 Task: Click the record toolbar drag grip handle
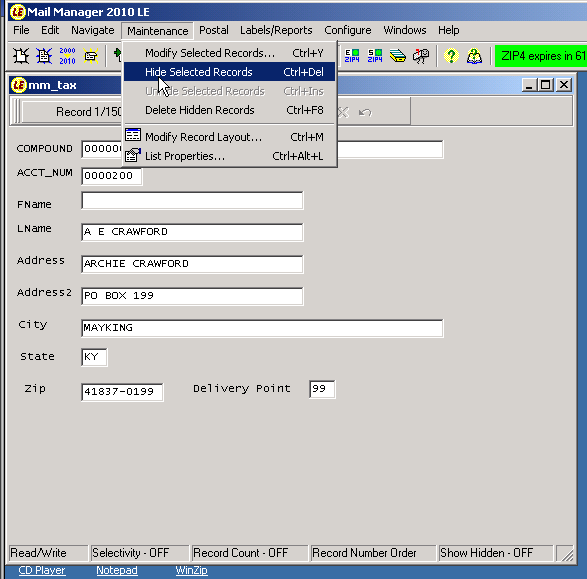16,112
